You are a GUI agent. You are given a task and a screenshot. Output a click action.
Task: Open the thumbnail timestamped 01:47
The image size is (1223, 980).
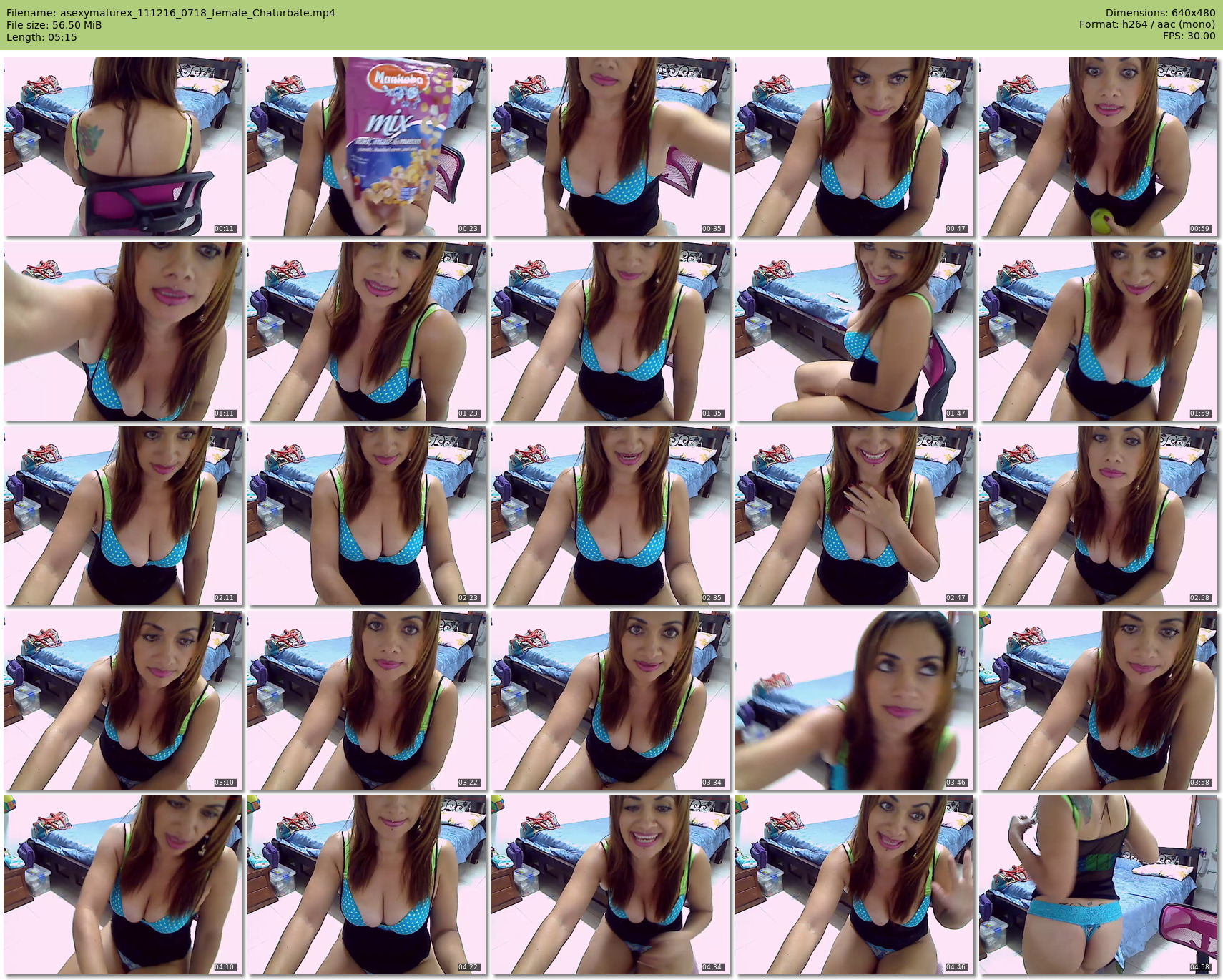[855, 331]
